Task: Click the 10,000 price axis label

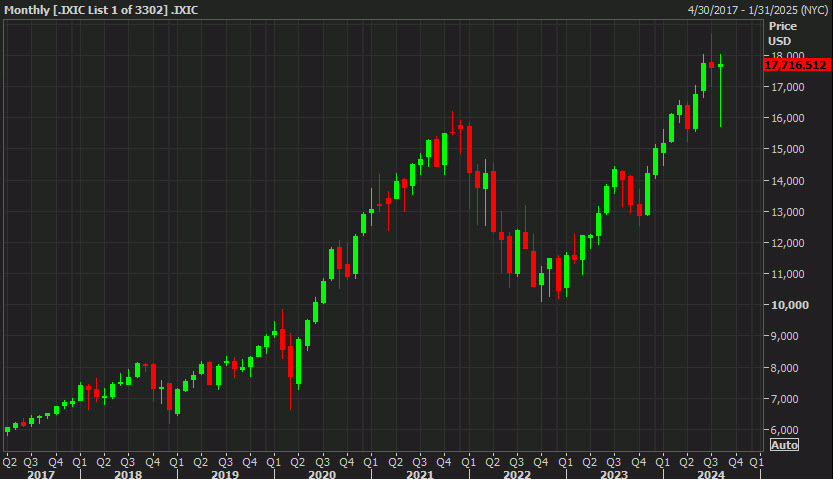Action: [x=789, y=305]
